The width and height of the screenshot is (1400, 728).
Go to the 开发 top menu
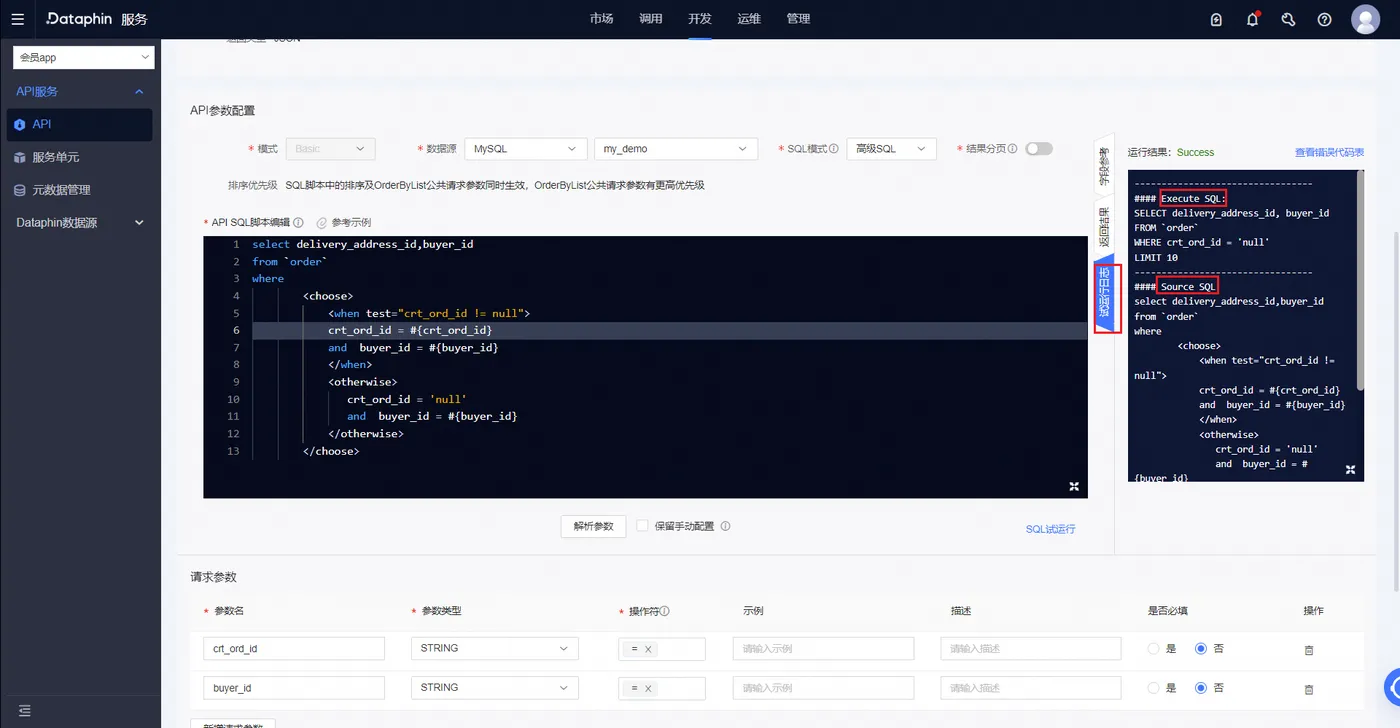[700, 19]
